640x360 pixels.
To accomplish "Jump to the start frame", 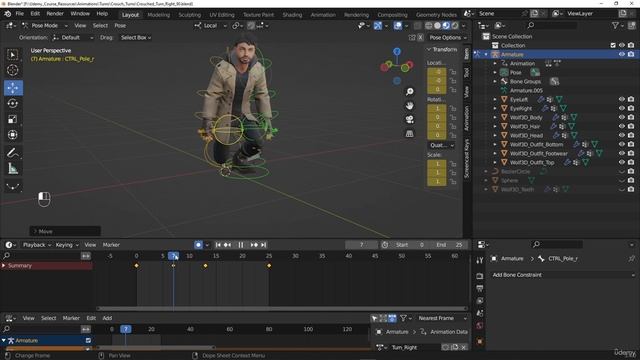I will (218, 245).
